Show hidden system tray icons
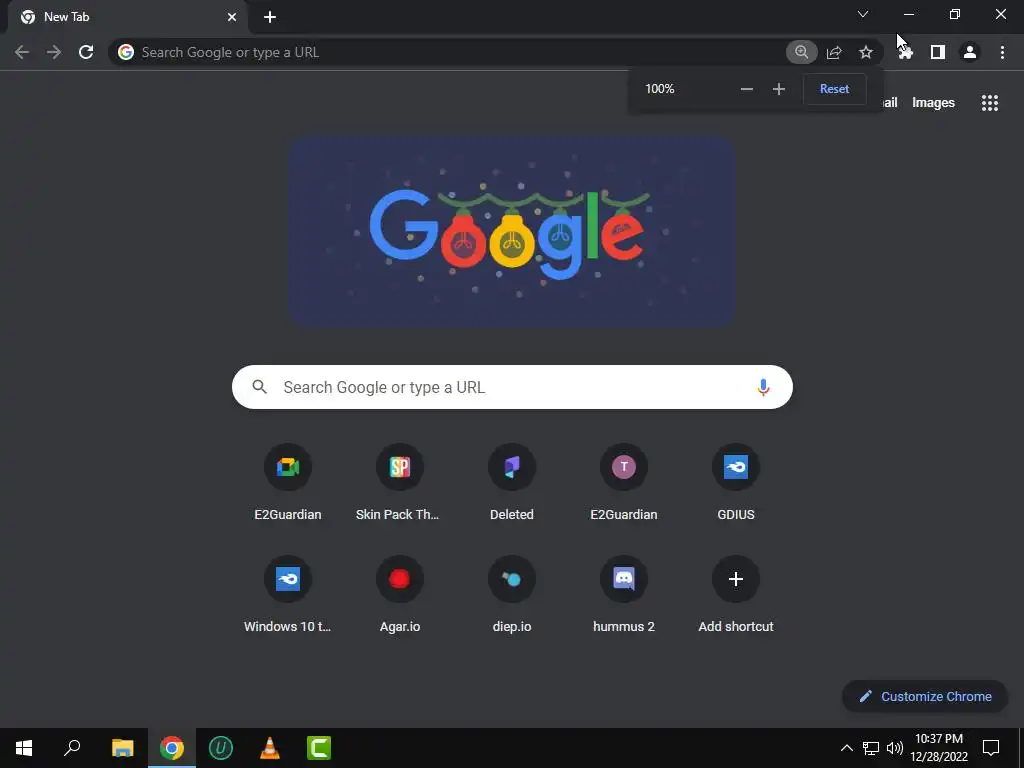The height and width of the screenshot is (768, 1024). click(846, 748)
